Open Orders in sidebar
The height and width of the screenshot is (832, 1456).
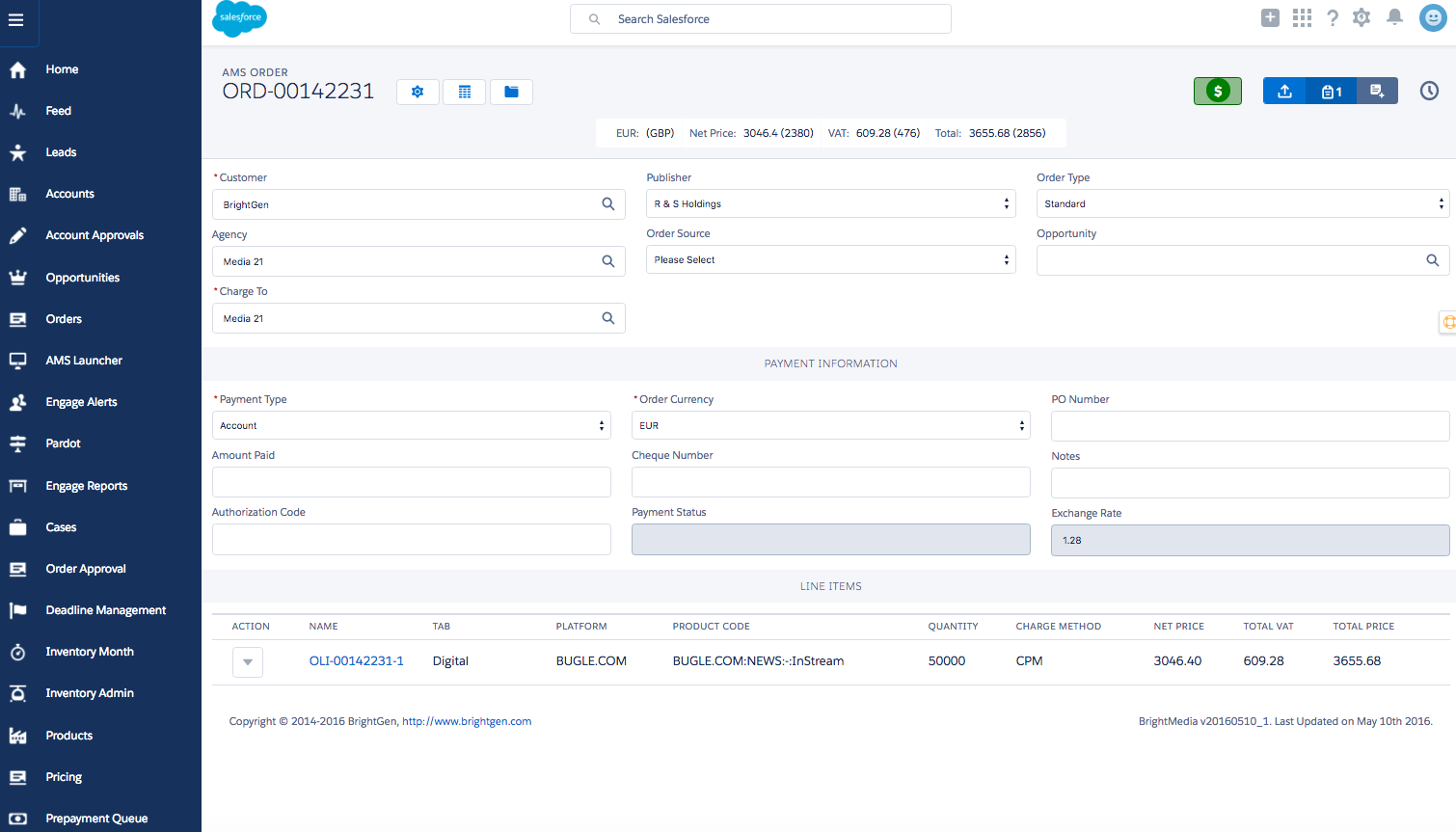pos(64,319)
